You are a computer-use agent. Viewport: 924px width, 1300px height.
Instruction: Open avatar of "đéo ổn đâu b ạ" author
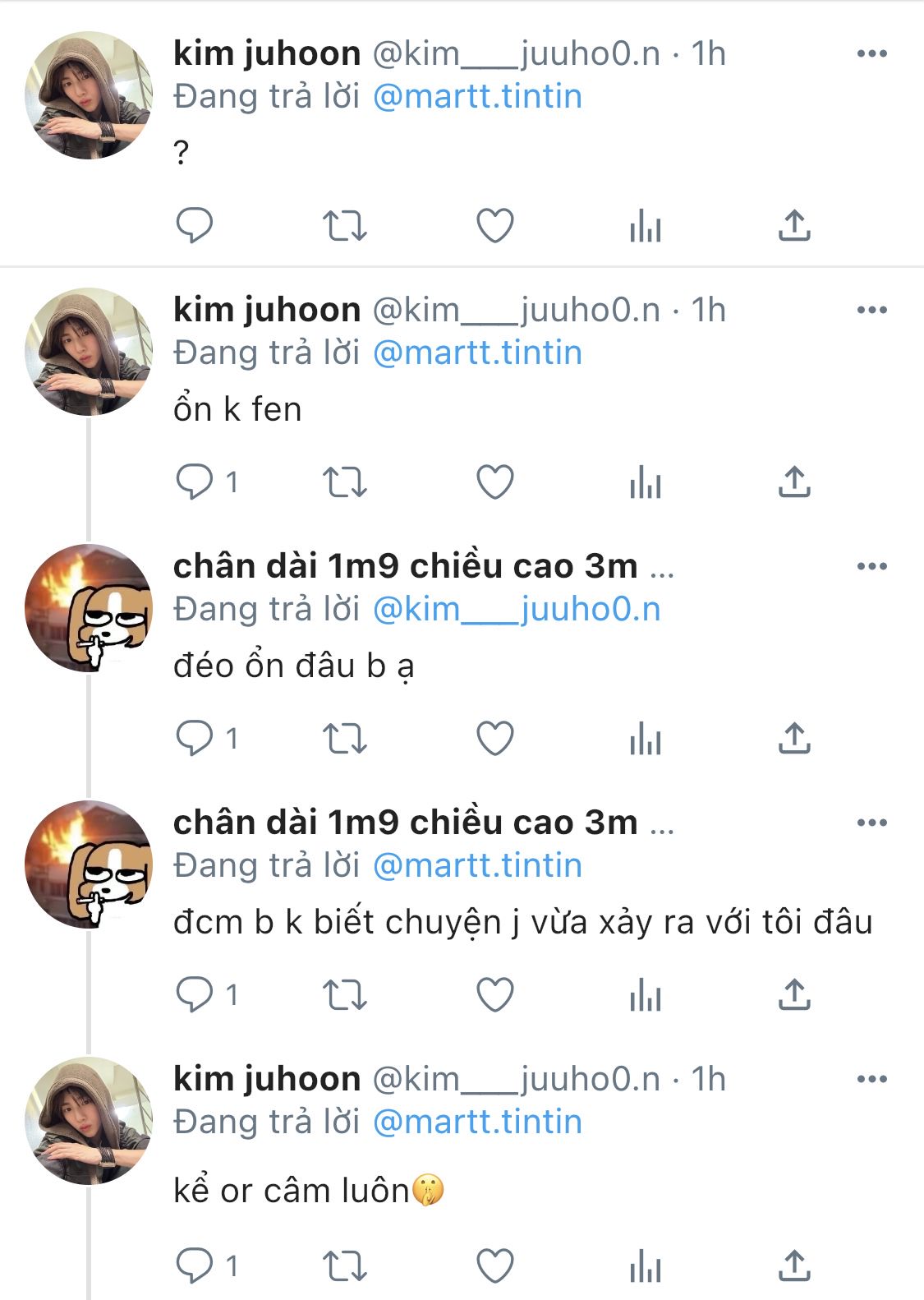pyautogui.click(x=89, y=608)
